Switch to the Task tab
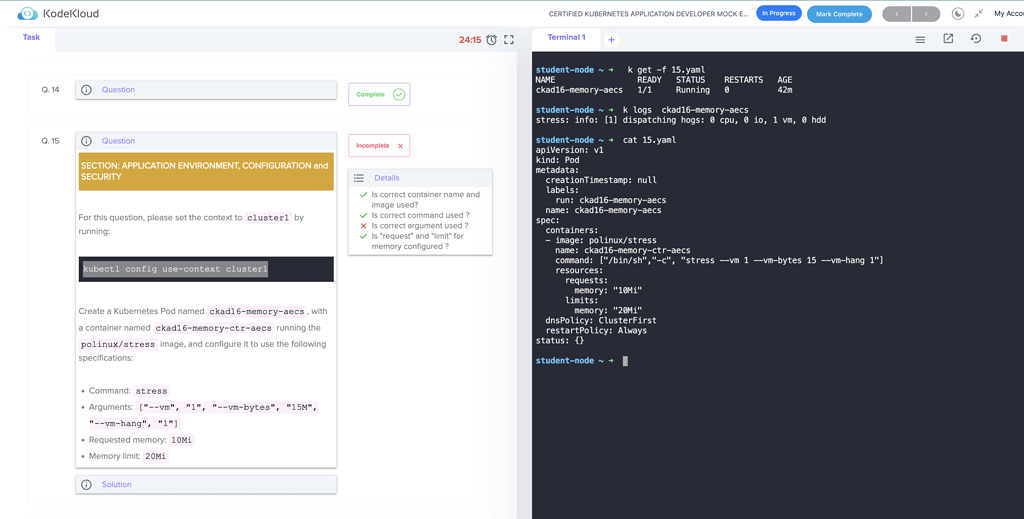 click(31, 37)
